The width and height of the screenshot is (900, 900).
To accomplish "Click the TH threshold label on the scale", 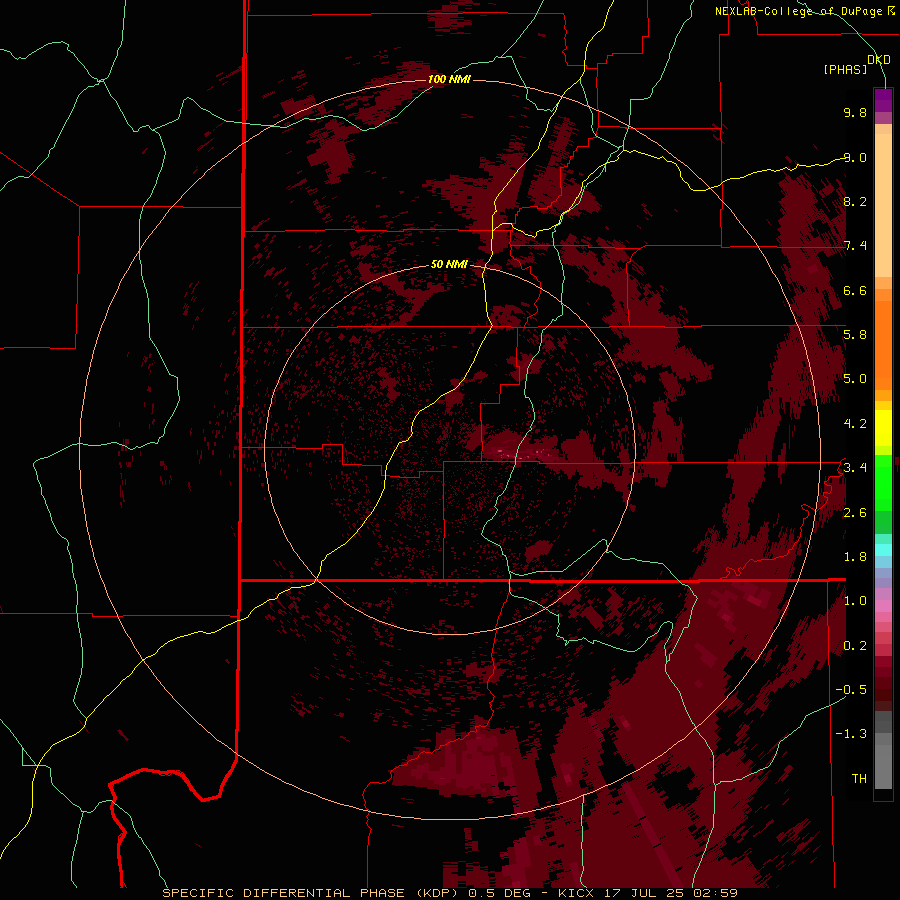I will (859, 779).
